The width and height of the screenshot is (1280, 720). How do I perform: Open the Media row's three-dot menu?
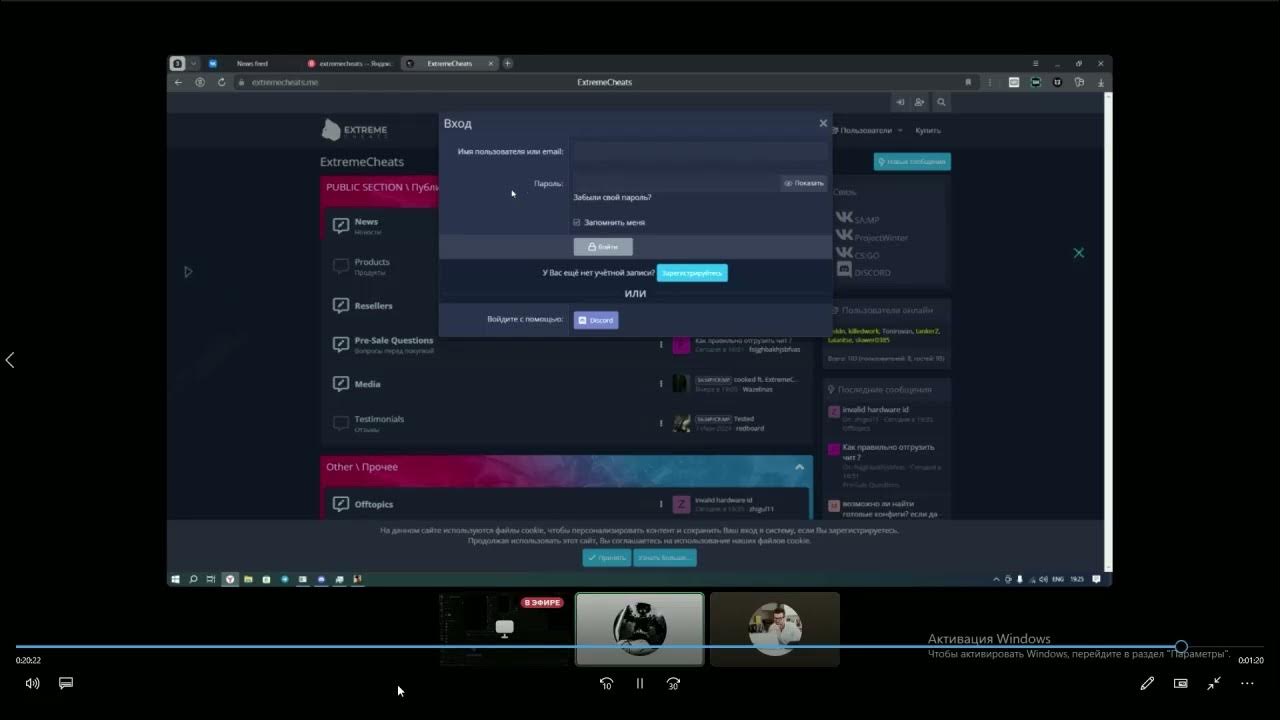[x=661, y=384]
